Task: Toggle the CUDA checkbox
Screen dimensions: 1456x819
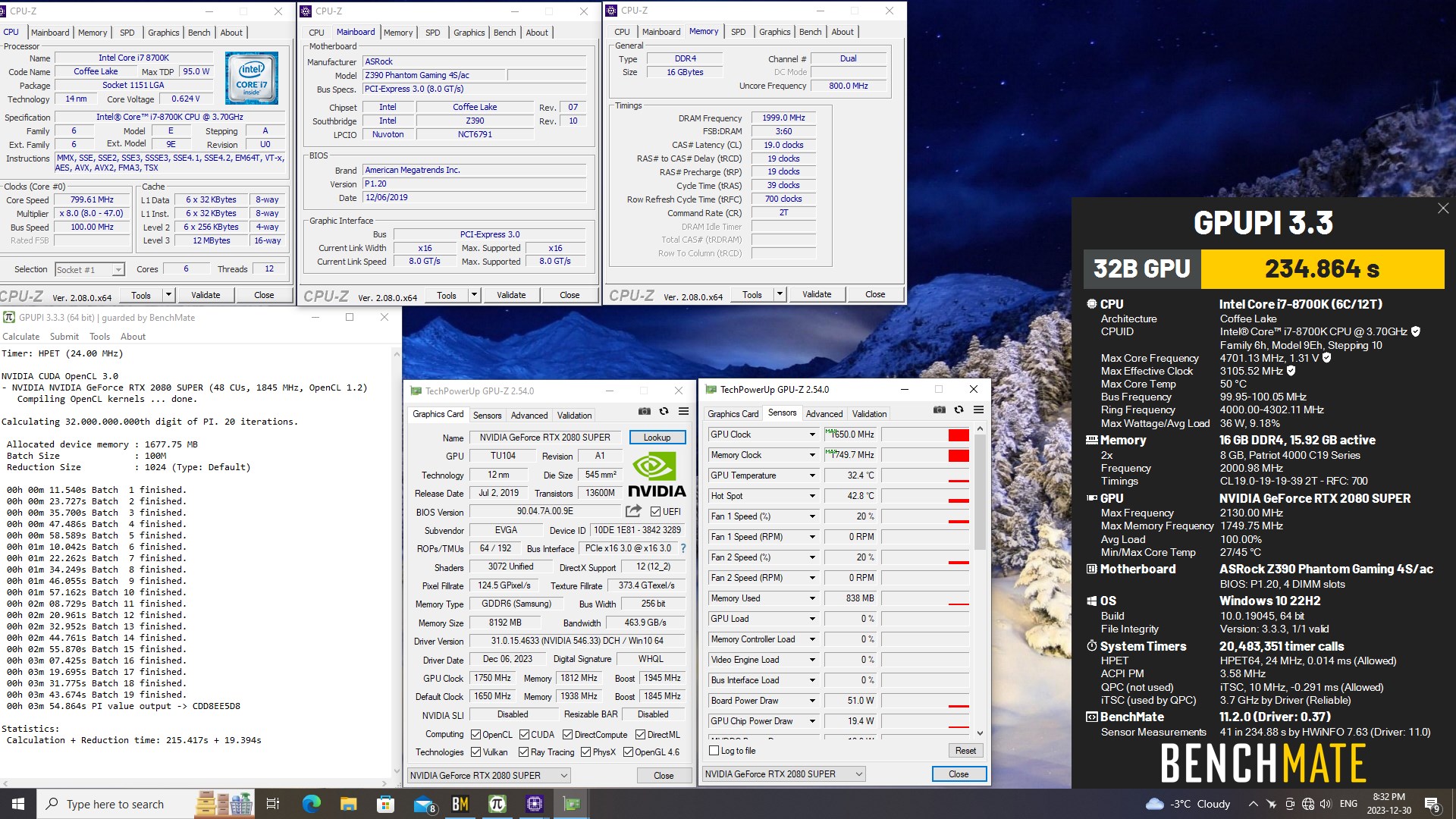Action: [x=524, y=735]
